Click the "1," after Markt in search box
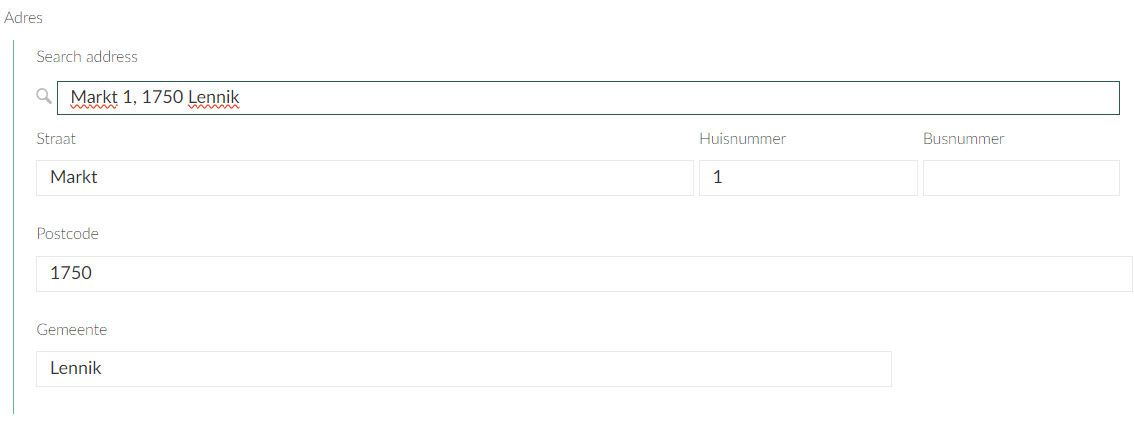Image resolution: width=1134 pixels, height=423 pixels. coord(130,98)
